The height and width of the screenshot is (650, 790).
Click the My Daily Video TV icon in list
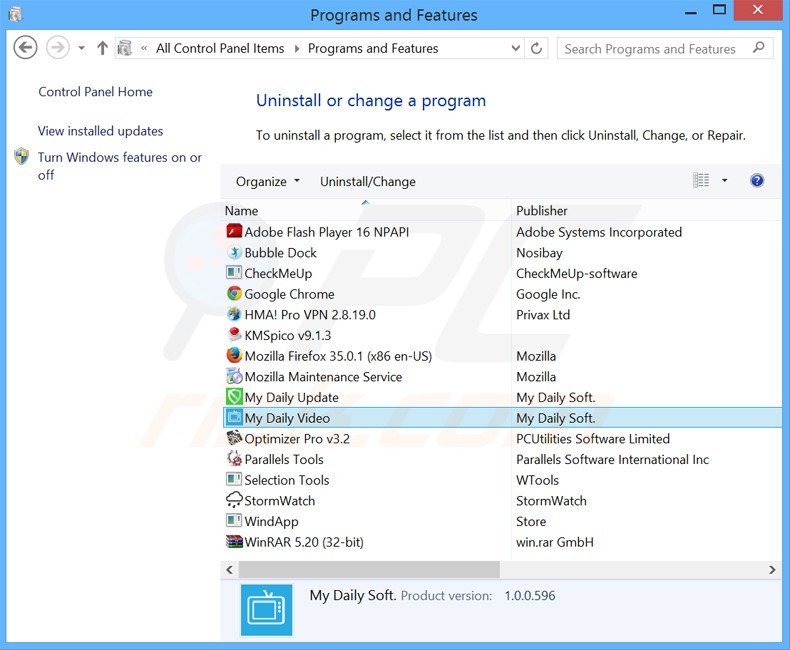[x=234, y=418]
